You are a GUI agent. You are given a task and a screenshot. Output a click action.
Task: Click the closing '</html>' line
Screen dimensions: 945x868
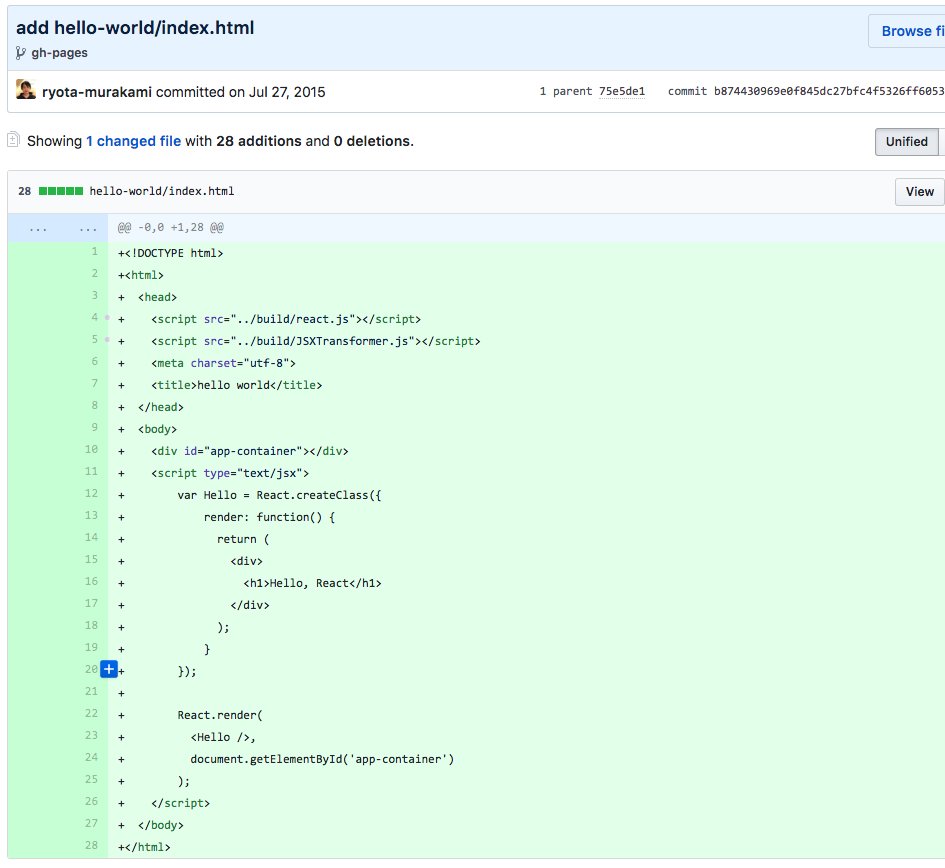point(144,848)
